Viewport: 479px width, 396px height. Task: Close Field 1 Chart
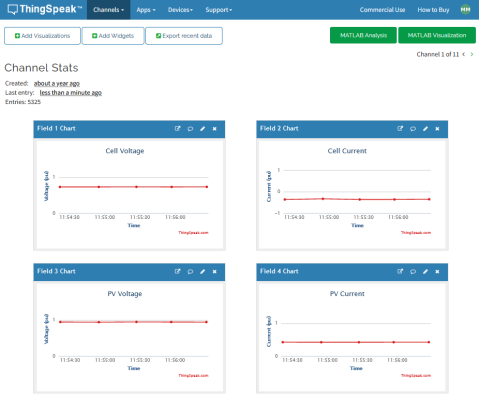click(x=215, y=129)
